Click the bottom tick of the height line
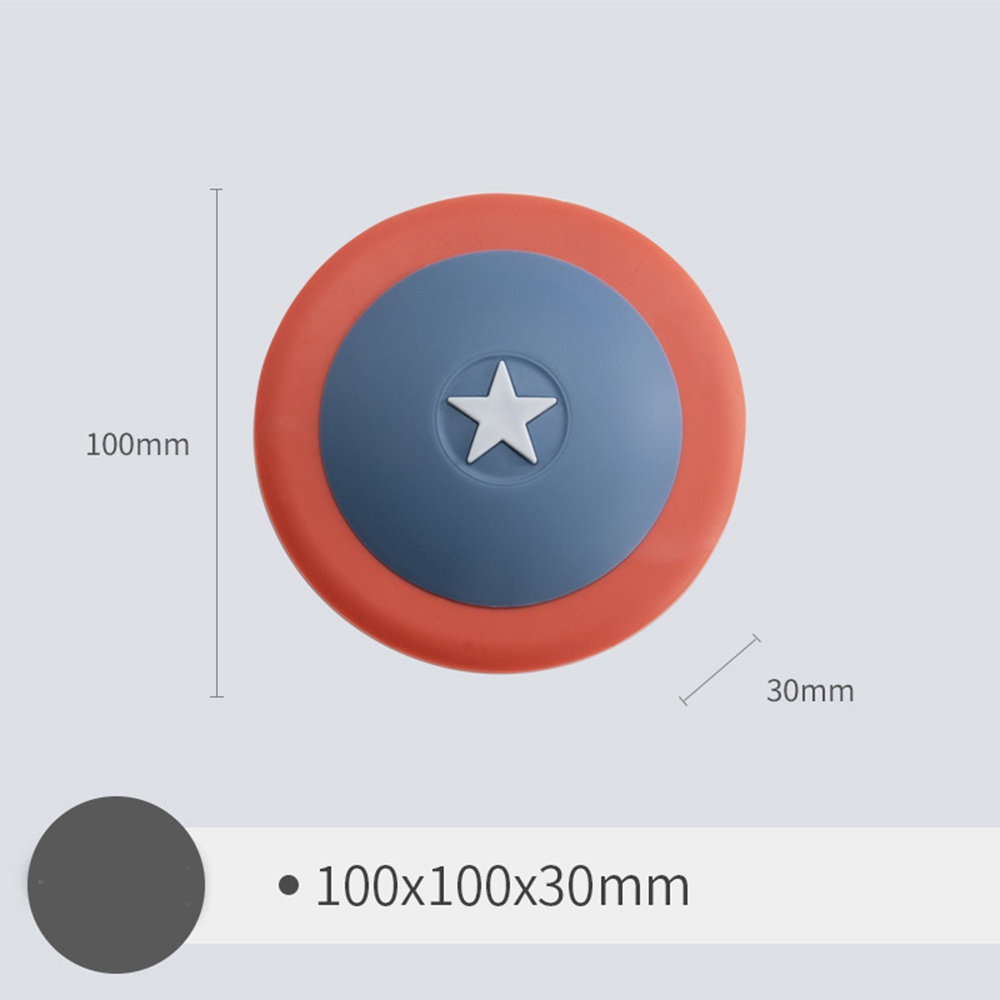This screenshot has width=1000, height=1000. coord(217,696)
